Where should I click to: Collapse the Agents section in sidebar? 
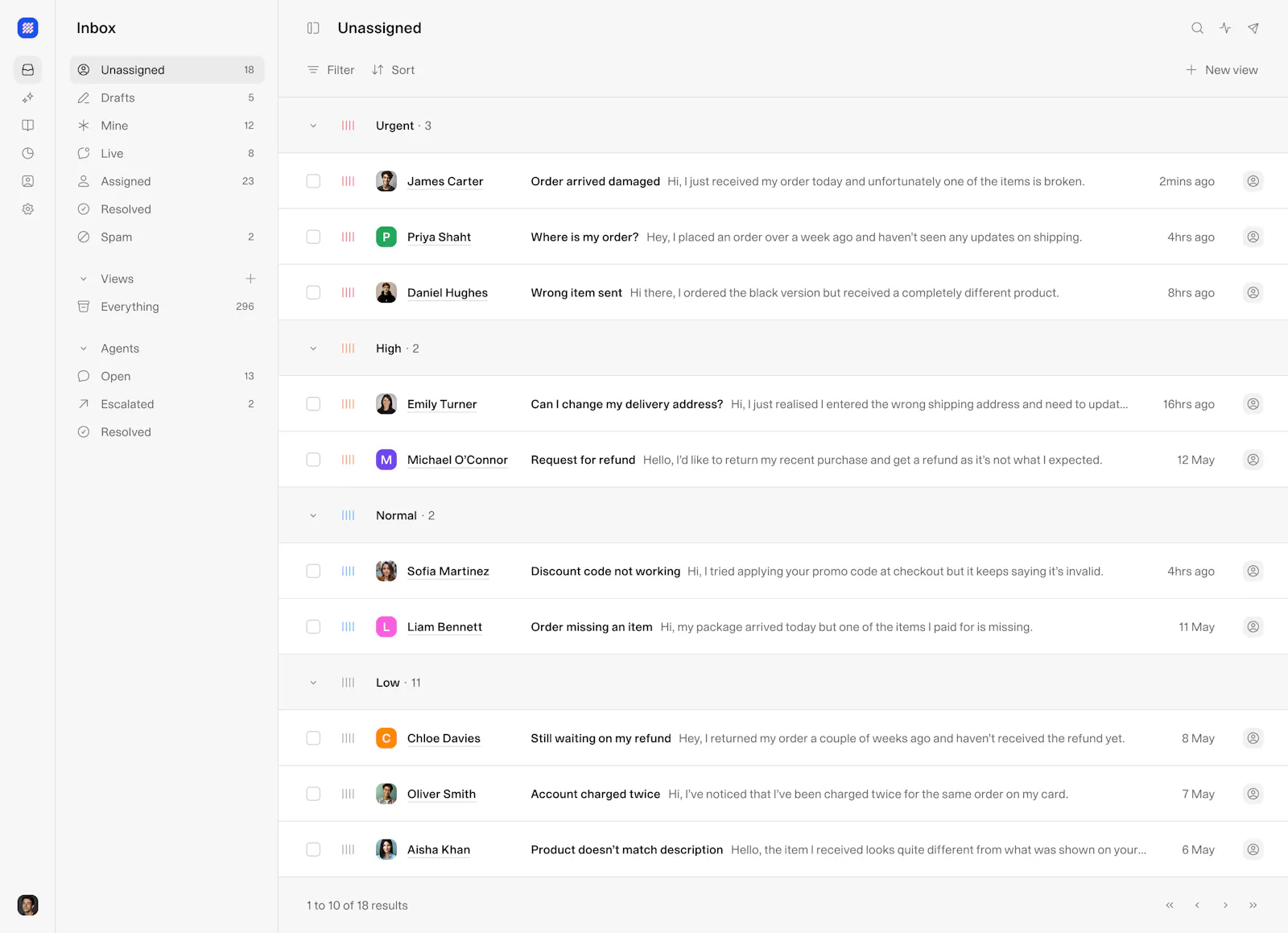(x=84, y=349)
